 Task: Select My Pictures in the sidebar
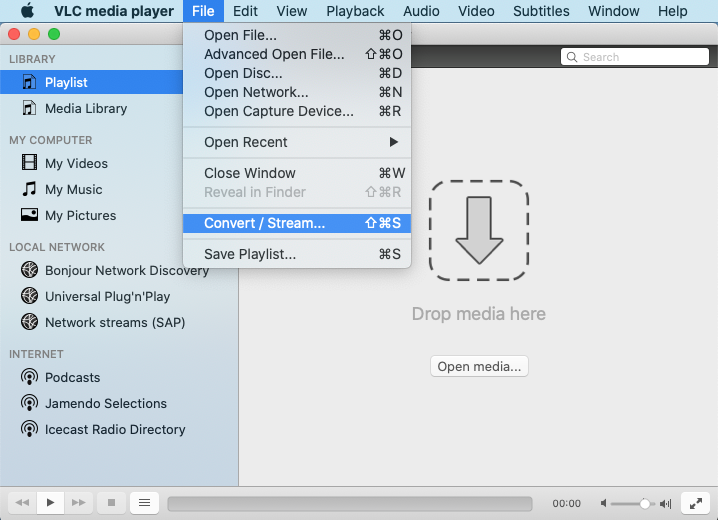92,215
